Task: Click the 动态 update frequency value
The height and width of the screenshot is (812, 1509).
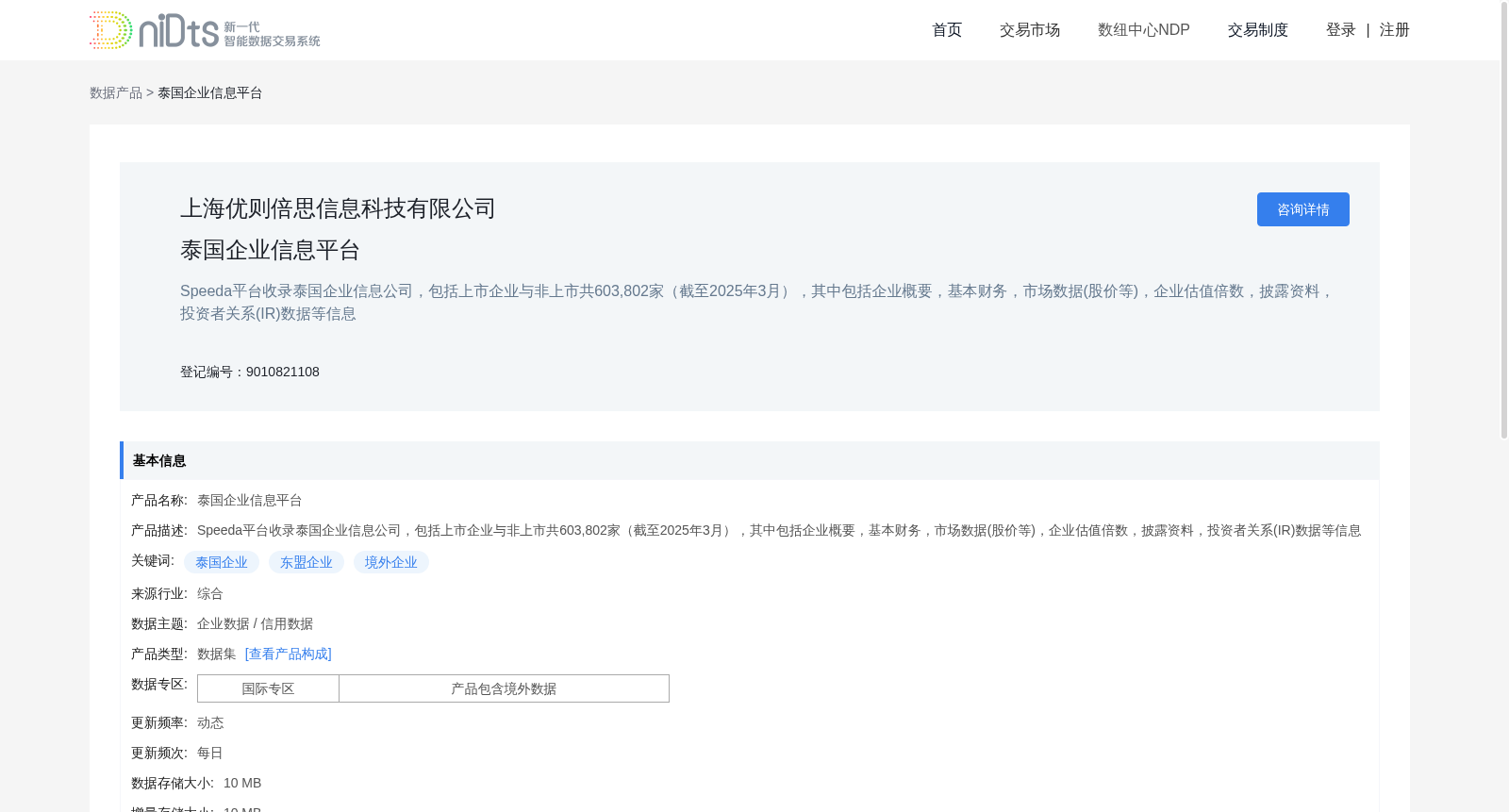Action: coord(210,722)
